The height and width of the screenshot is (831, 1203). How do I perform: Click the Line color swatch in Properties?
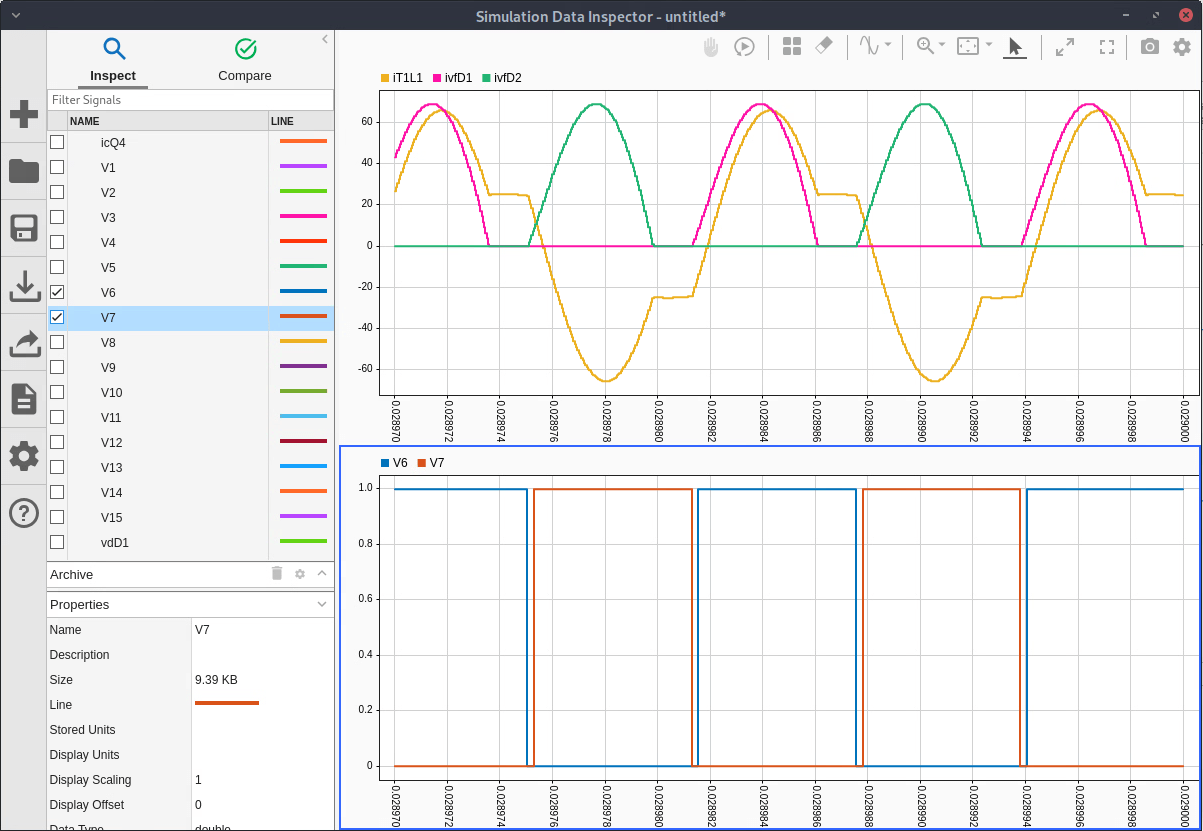pos(227,704)
